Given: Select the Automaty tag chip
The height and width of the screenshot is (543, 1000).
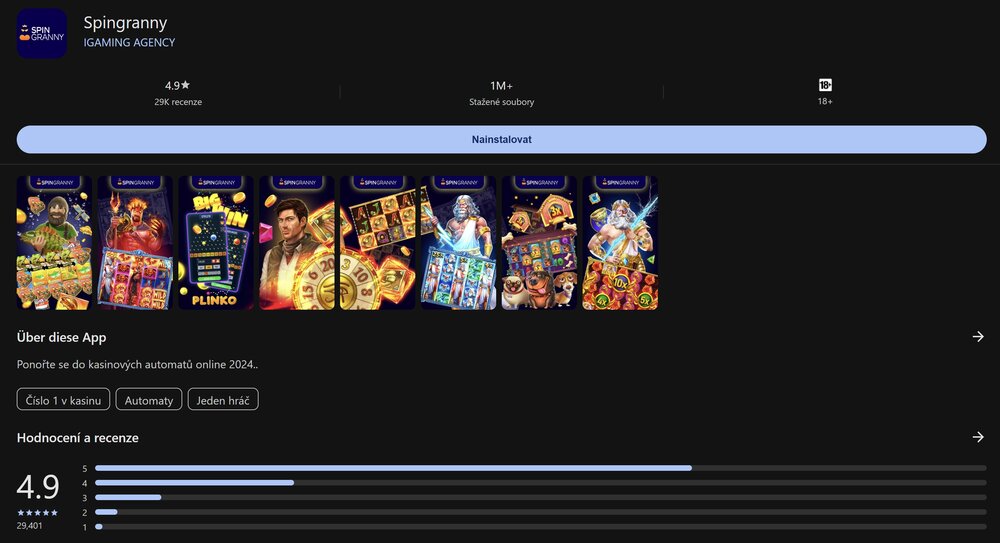Looking at the screenshot, I should click(x=149, y=399).
